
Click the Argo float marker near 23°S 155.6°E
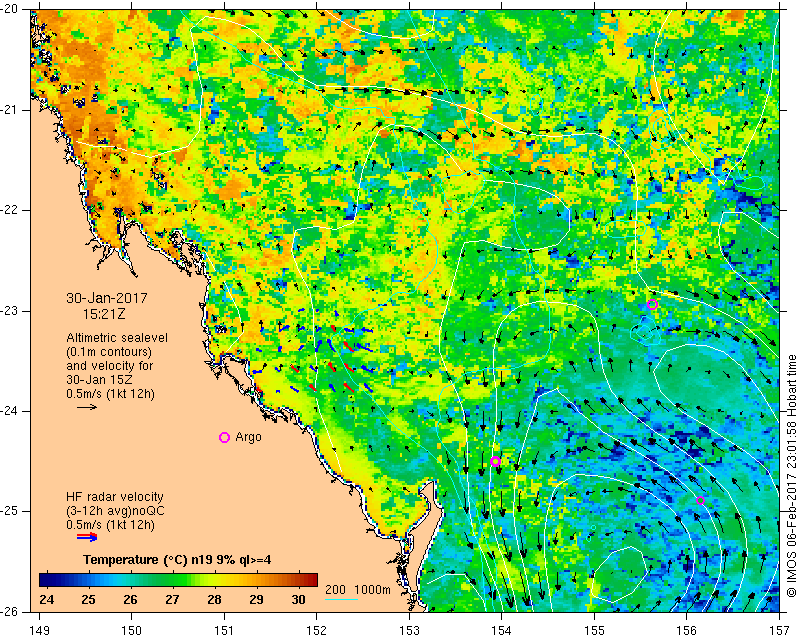pos(652,305)
